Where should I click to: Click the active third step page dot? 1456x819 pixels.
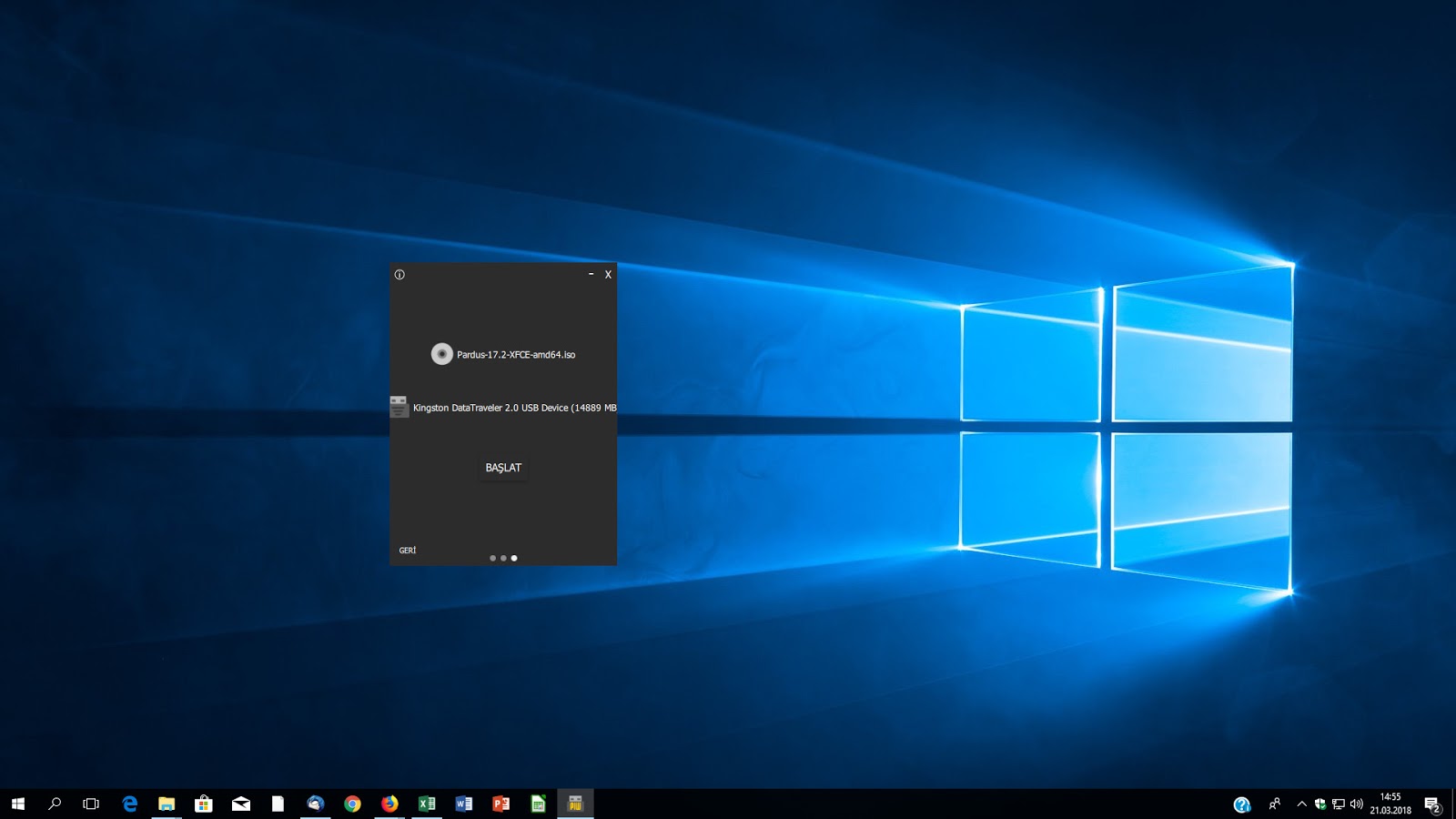(514, 558)
